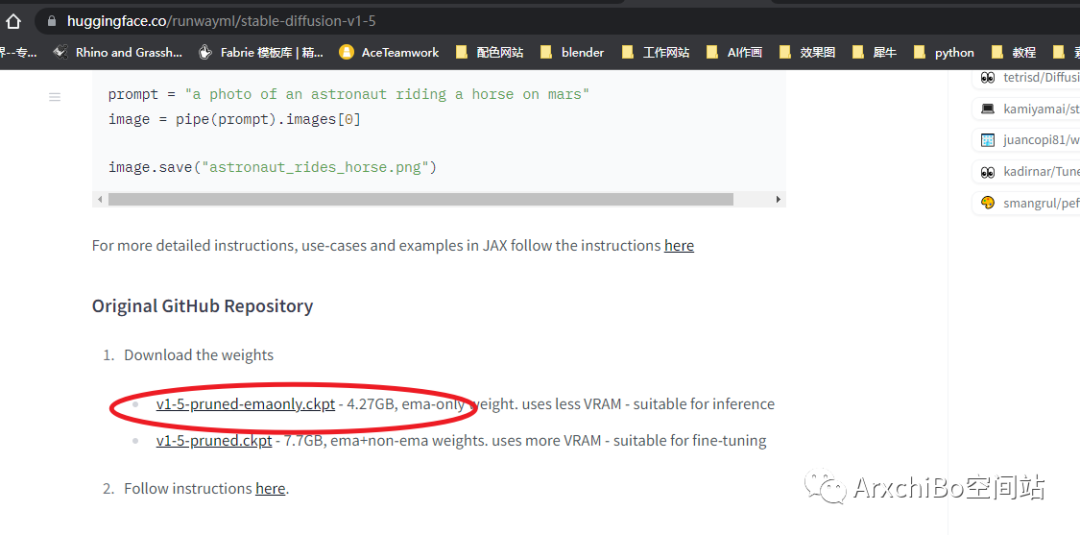Click the huggingface.co address bar URL
This screenshot has height=535, width=1080.
tap(221, 21)
